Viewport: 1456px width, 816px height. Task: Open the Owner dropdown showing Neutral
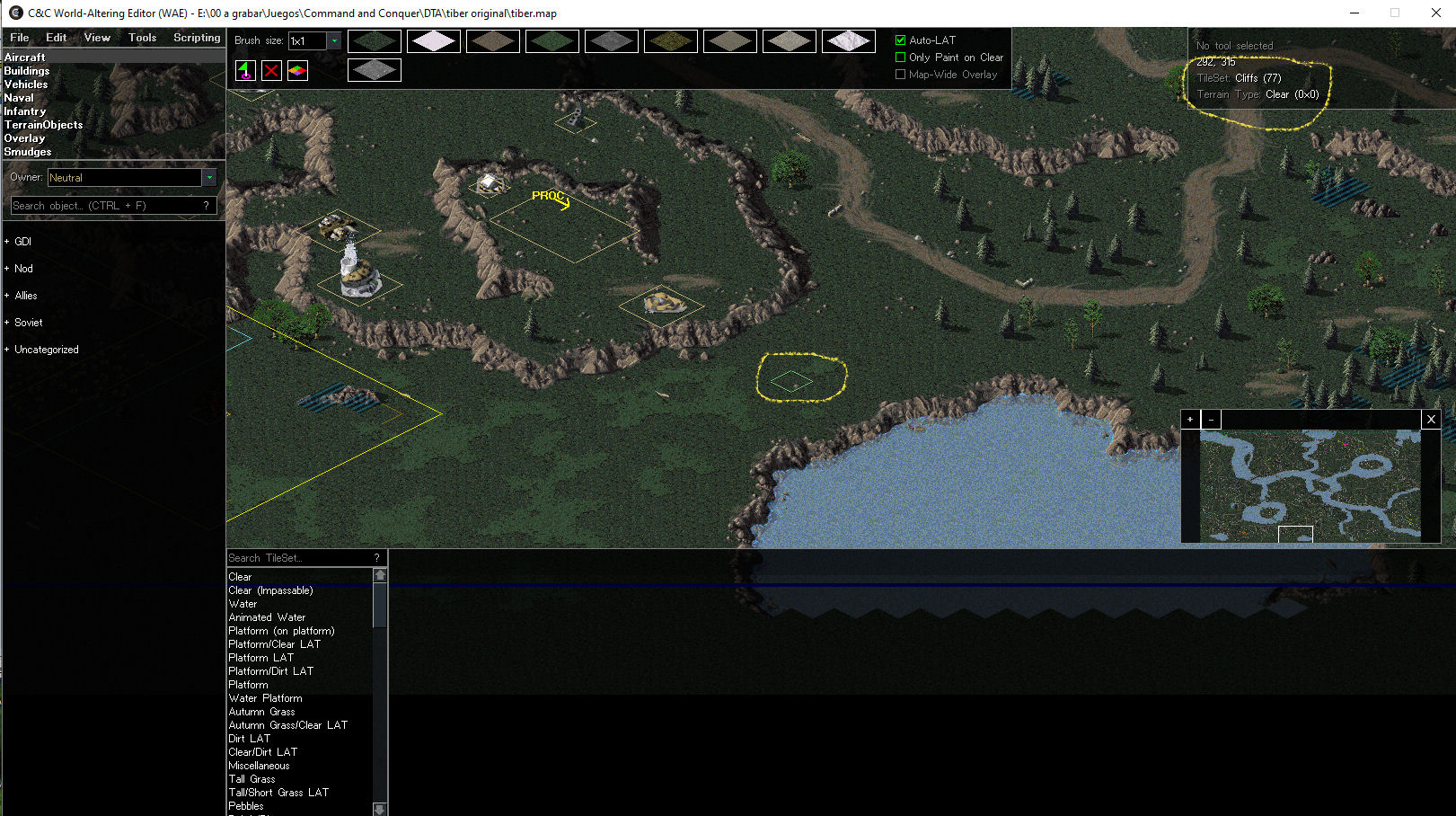click(x=209, y=178)
